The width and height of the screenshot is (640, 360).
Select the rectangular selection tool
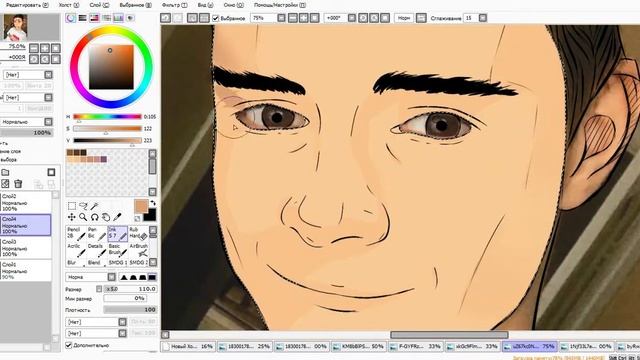coord(72,206)
